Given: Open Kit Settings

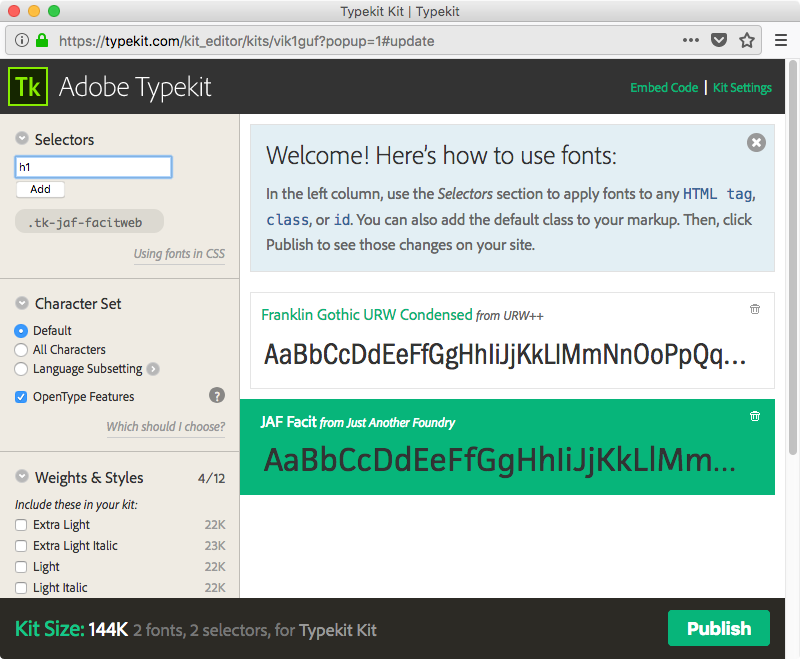Looking at the screenshot, I should tap(742, 88).
